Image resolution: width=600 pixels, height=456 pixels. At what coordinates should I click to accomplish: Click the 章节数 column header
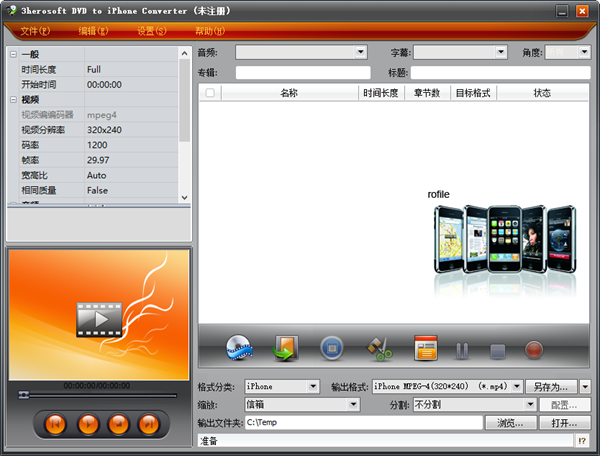[x=427, y=93]
